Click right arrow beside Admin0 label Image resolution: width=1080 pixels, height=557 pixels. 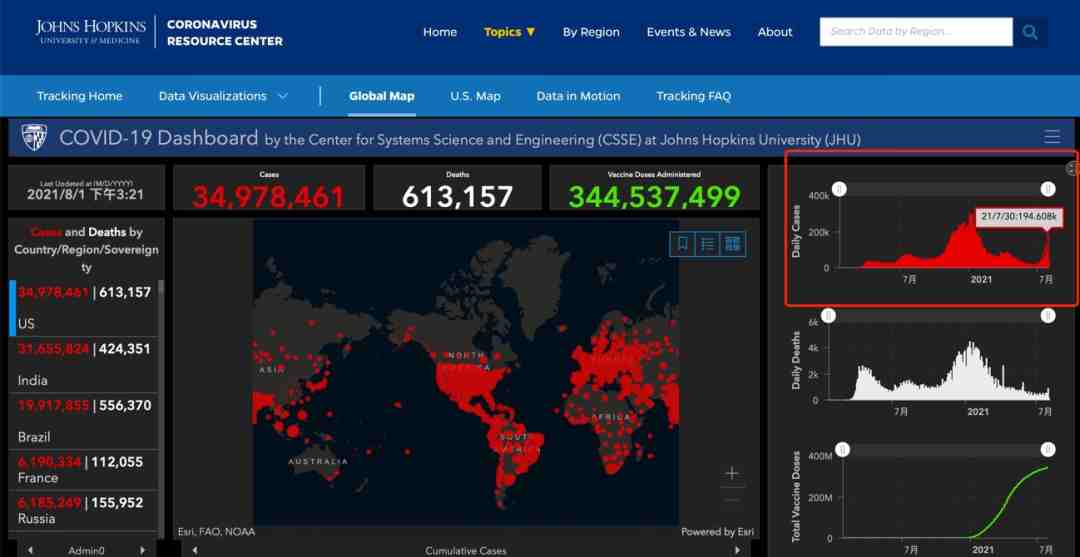coord(143,550)
